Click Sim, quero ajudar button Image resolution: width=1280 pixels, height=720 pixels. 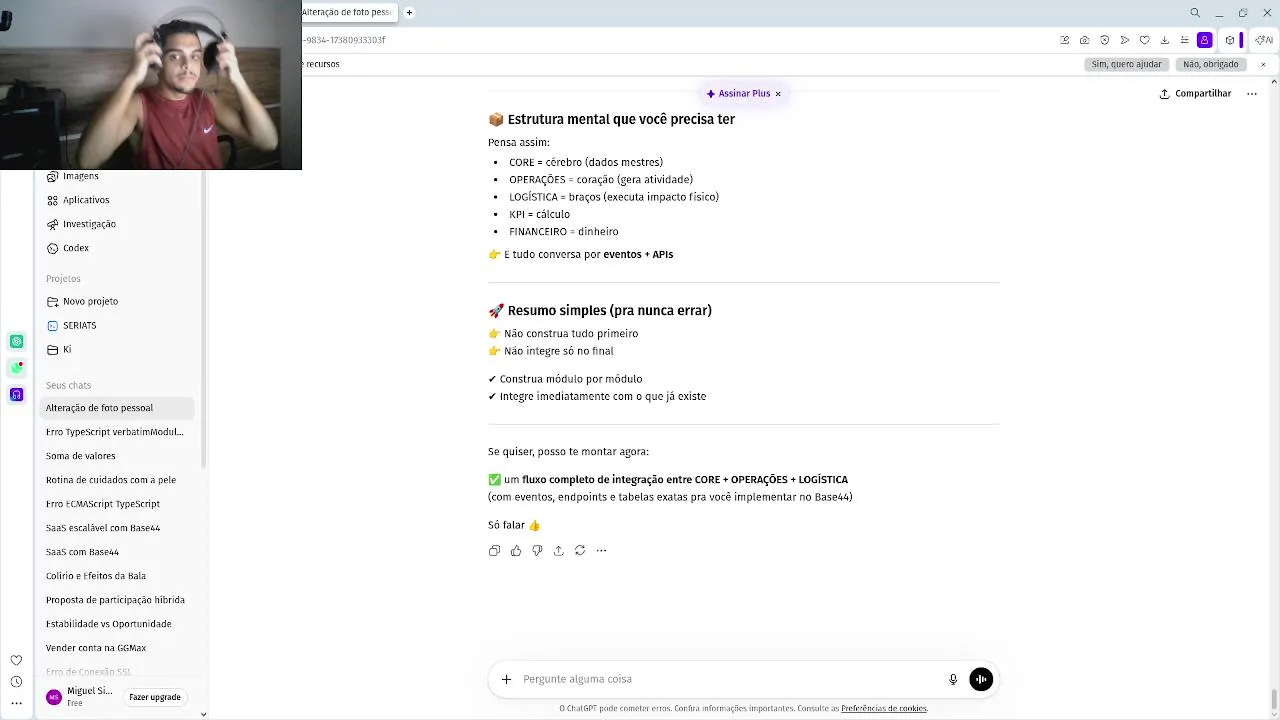click(1126, 64)
